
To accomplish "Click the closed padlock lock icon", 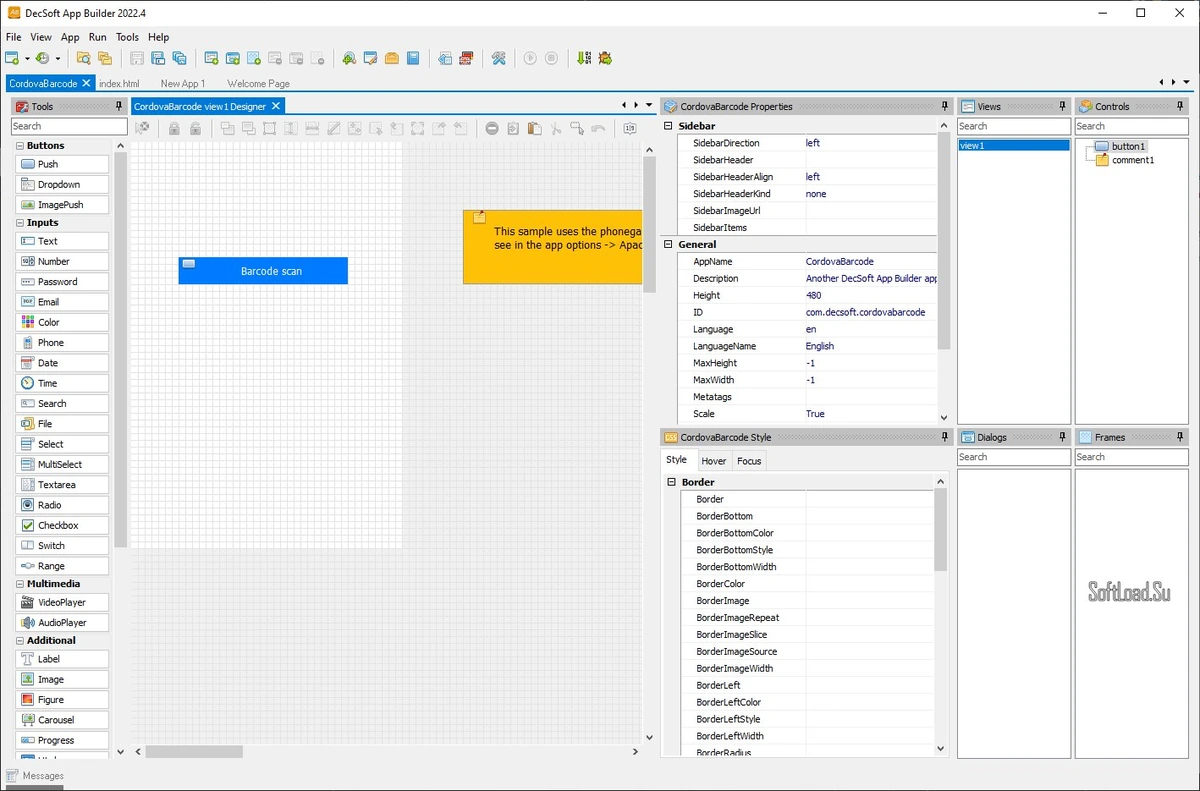I will (174, 128).
